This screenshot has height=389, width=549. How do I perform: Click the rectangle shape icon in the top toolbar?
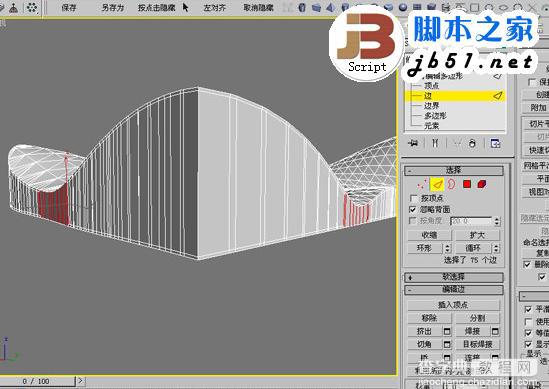coord(475,7)
